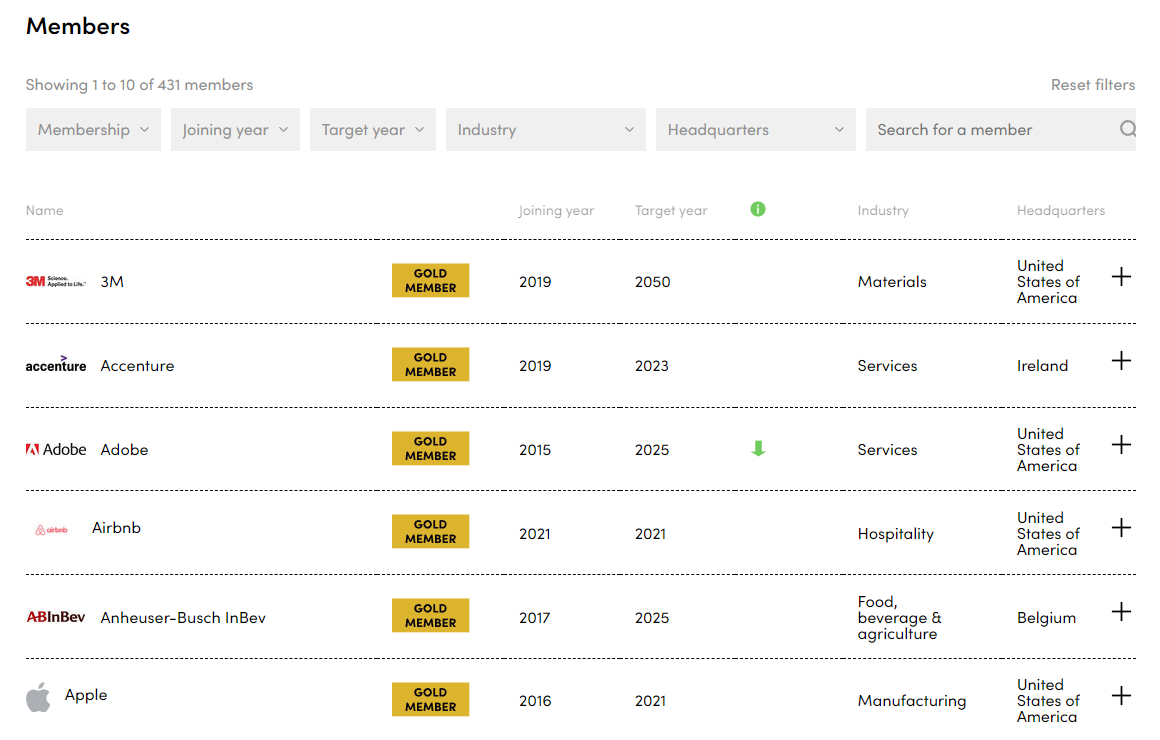Click the Name column header
Image resolution: width=1160 pixels, height=740 pixels.
[x=44, y=210]
